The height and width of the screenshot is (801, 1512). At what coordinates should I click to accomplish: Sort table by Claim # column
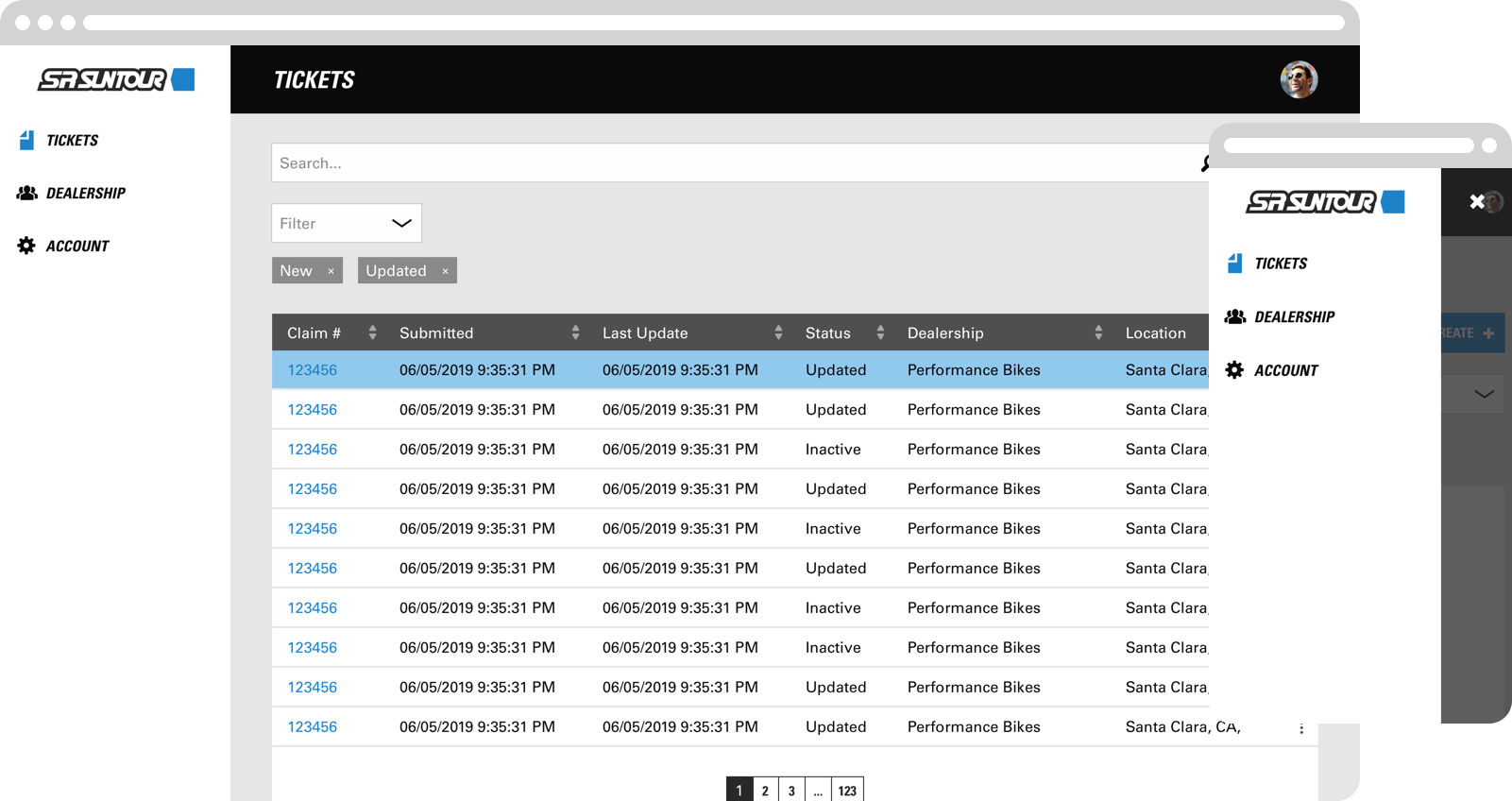[372, 332]
